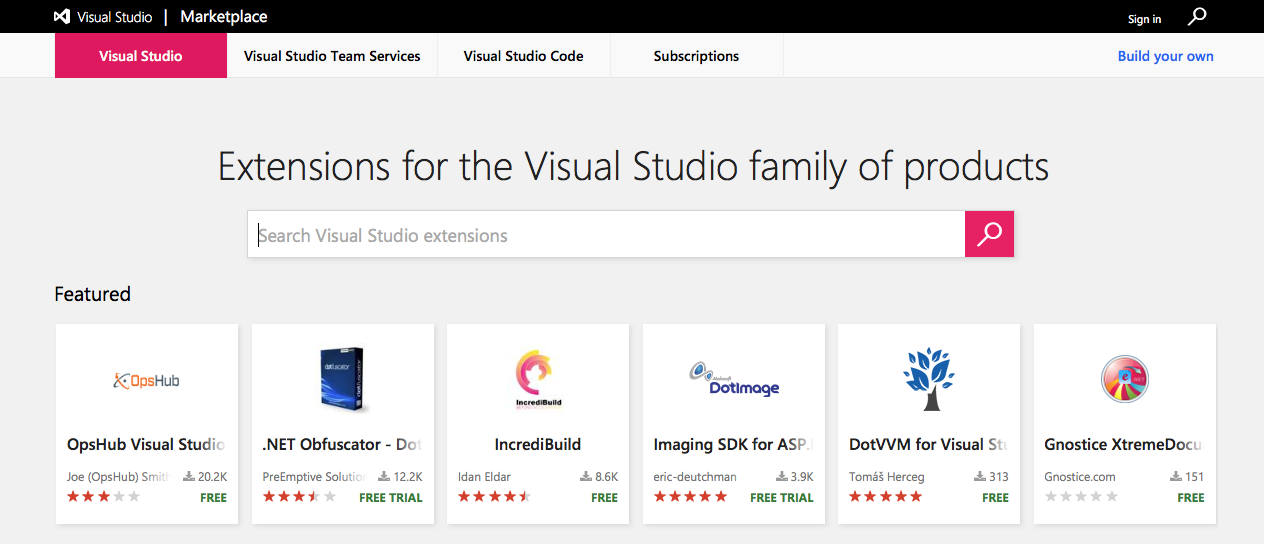Click the star rating on DotVVM card
This screenshot has height=544, width=1264.
(x=886, y=497)
